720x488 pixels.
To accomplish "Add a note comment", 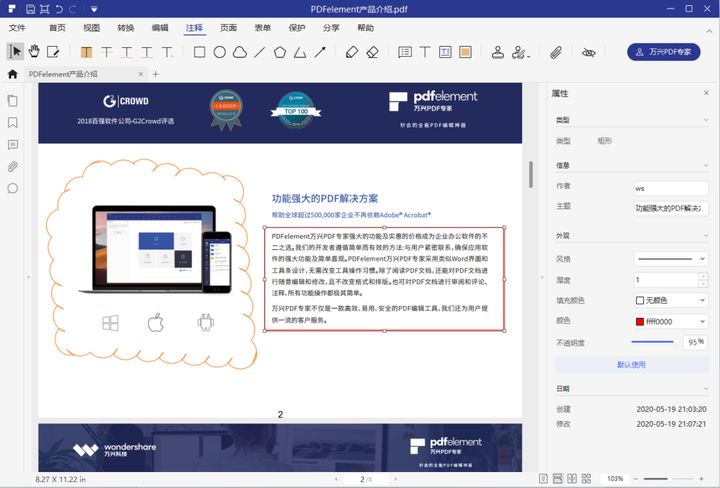I will 405,52.
